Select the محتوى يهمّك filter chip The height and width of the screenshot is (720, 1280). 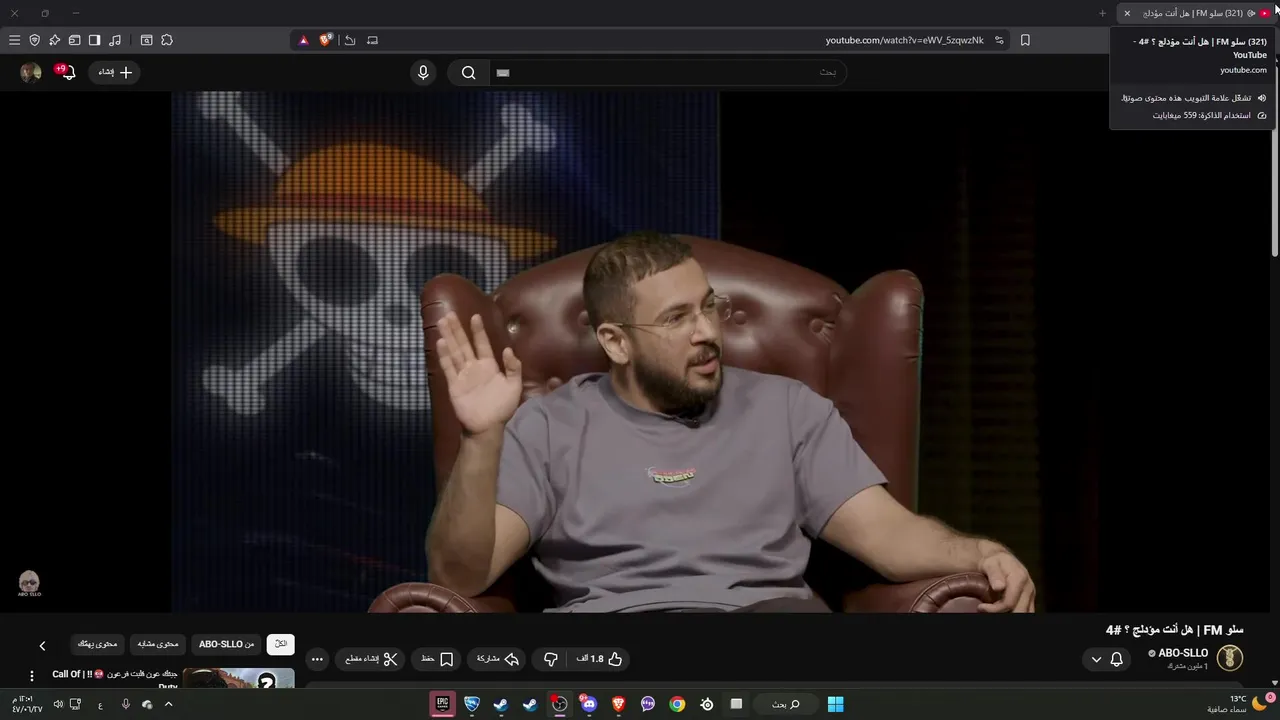(98, 644)
